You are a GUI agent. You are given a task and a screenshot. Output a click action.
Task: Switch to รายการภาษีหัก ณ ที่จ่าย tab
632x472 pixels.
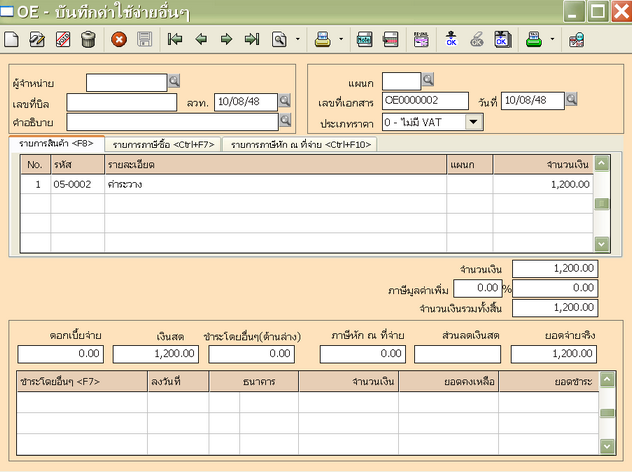coord(300,145)
